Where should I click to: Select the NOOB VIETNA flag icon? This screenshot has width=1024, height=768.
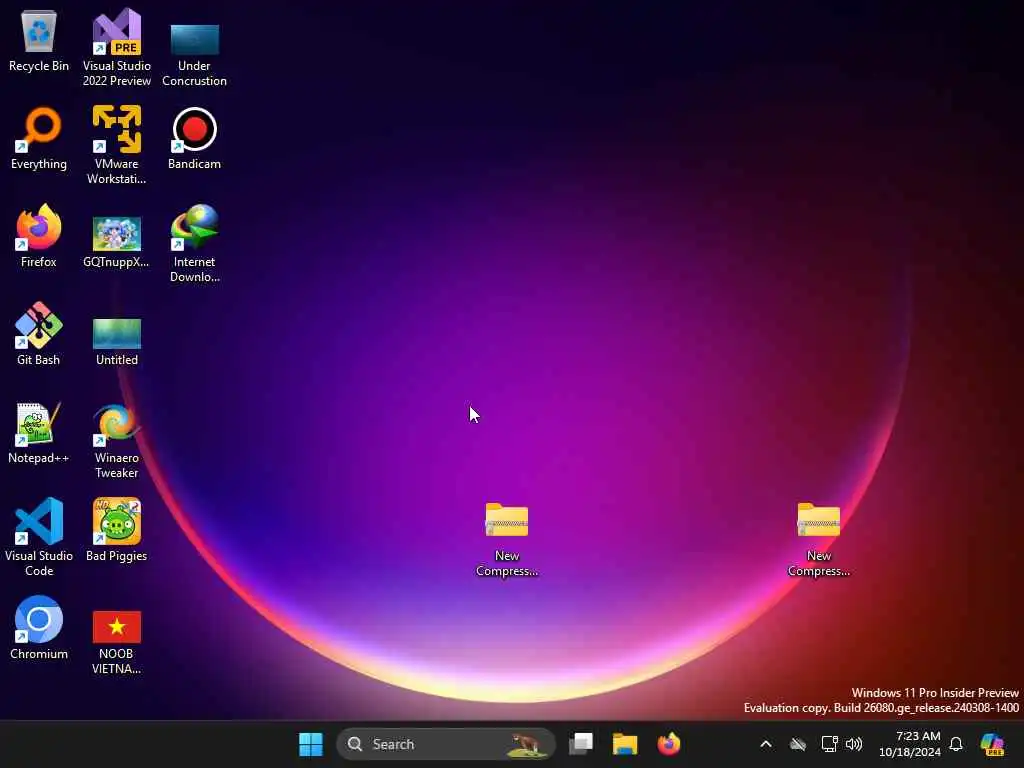[116, 643]
